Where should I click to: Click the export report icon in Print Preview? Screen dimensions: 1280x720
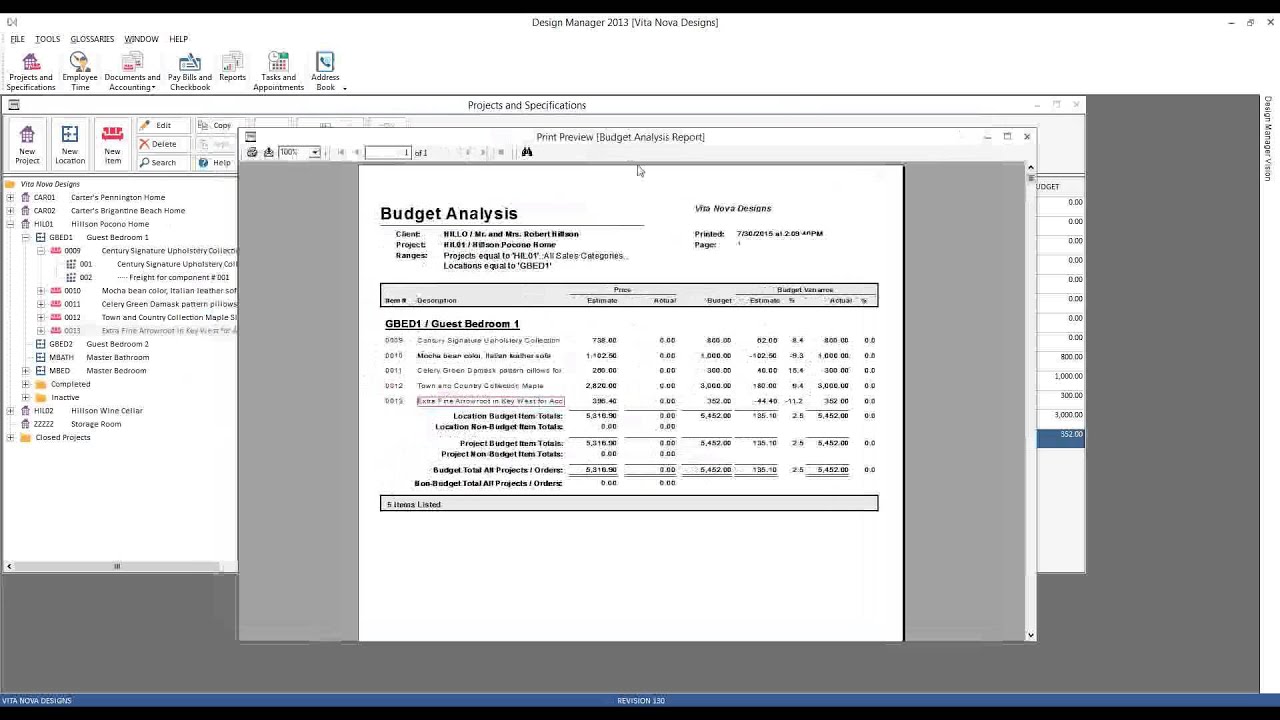click(x=268, y=152)
